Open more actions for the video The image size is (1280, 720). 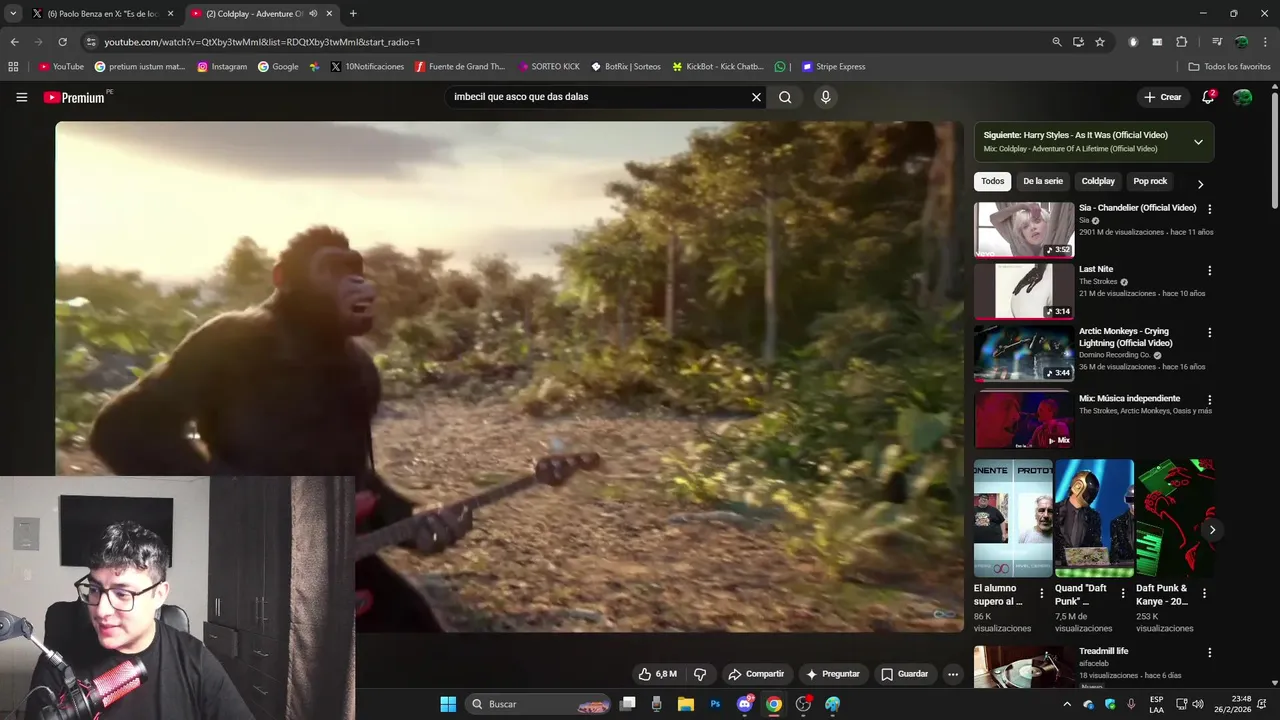(x=952, y=674)
